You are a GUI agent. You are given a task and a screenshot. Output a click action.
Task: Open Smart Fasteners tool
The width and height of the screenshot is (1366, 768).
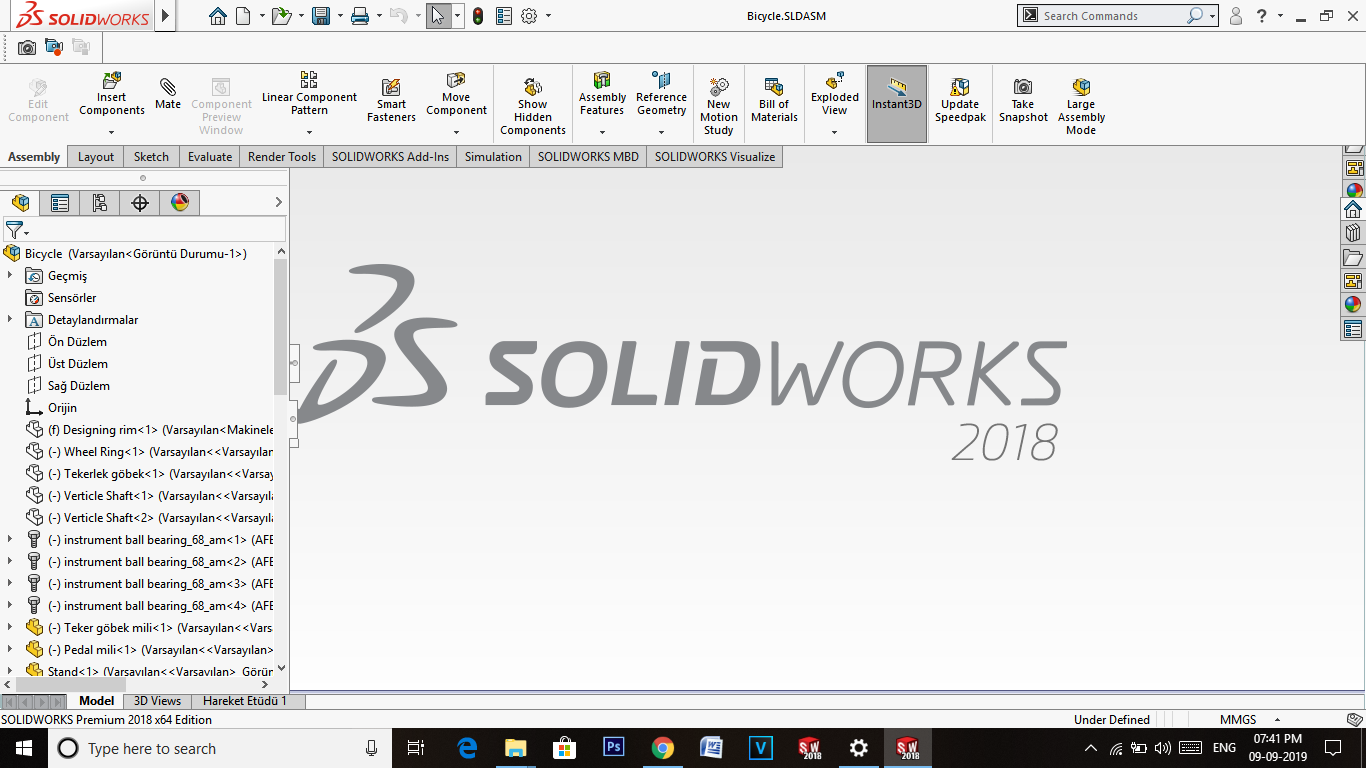coord(391,102)
